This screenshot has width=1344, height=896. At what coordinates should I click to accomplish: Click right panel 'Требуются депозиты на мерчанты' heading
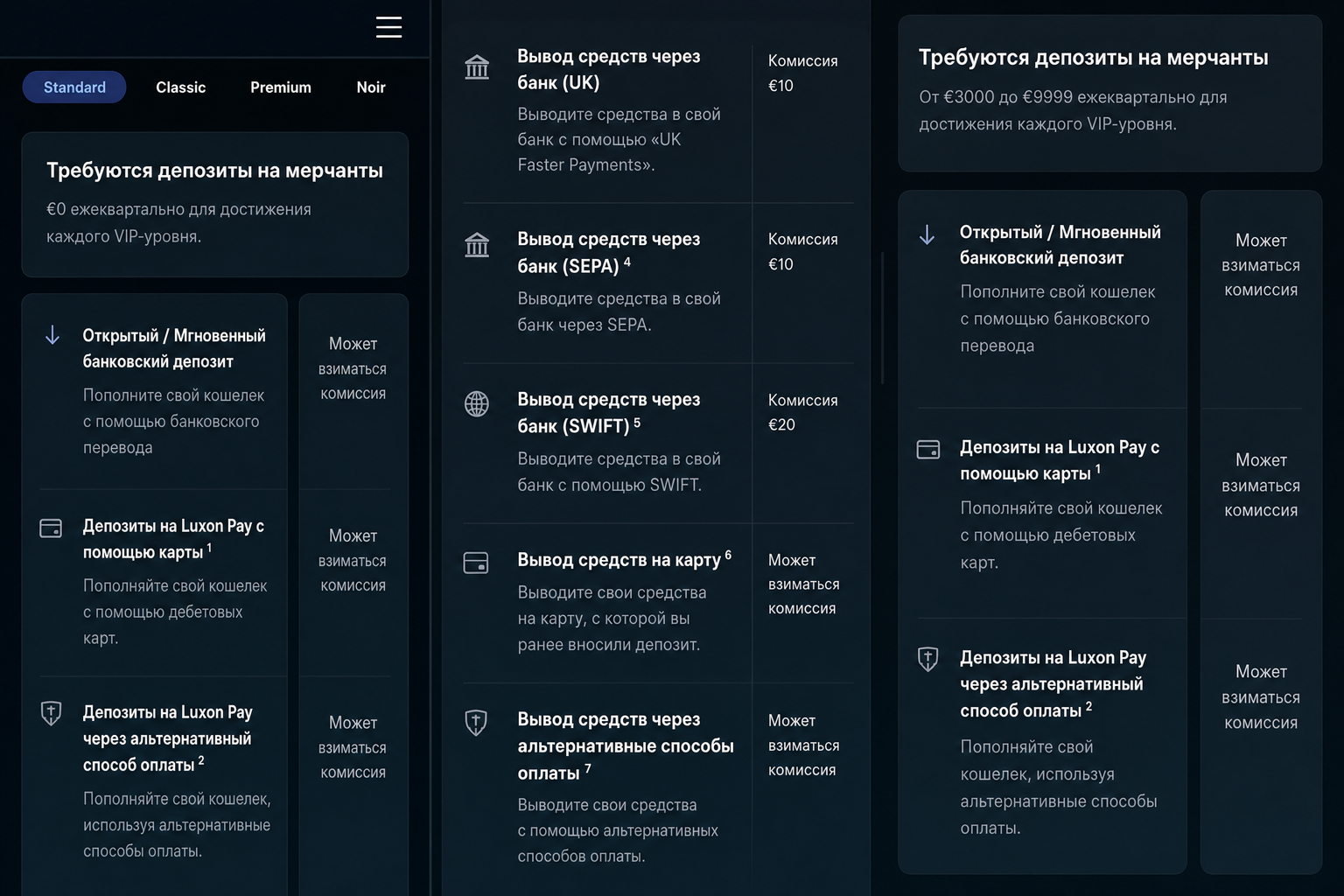[1093, 58]
